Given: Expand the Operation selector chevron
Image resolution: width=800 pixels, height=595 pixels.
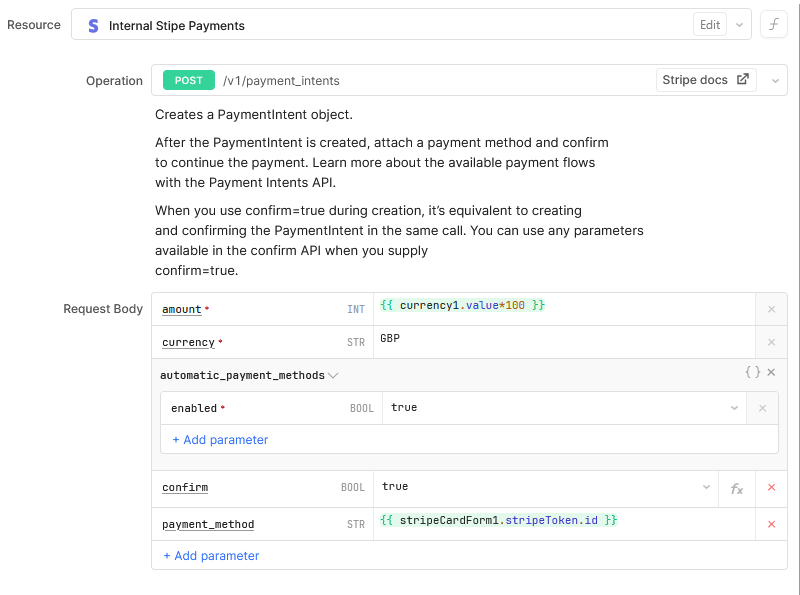Looking at the screenshot, I should tap(774, 81).
